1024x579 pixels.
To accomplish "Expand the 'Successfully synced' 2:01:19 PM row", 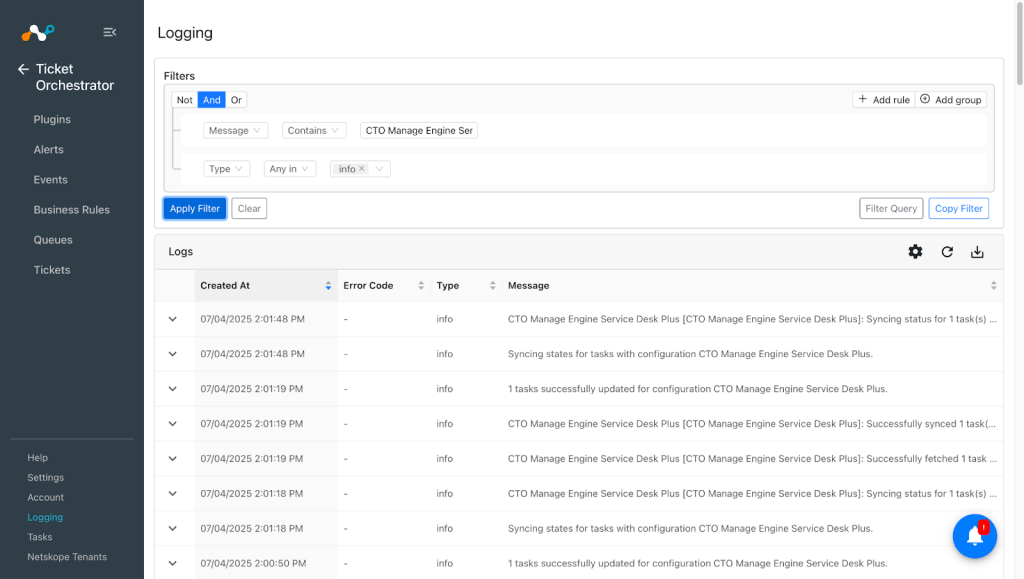I will [x=172, y=424].
